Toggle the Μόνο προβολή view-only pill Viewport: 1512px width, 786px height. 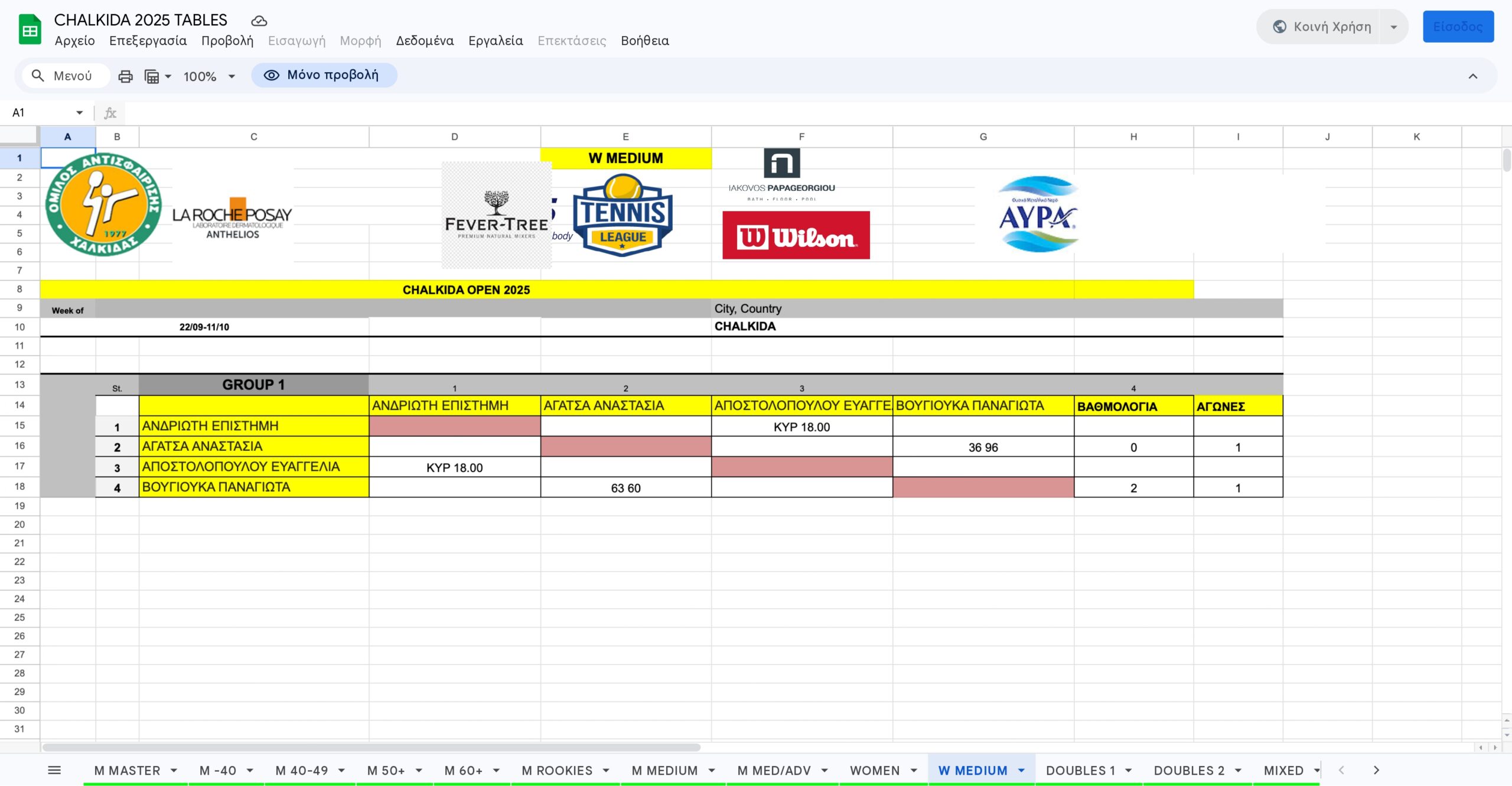tap(324, 75)
